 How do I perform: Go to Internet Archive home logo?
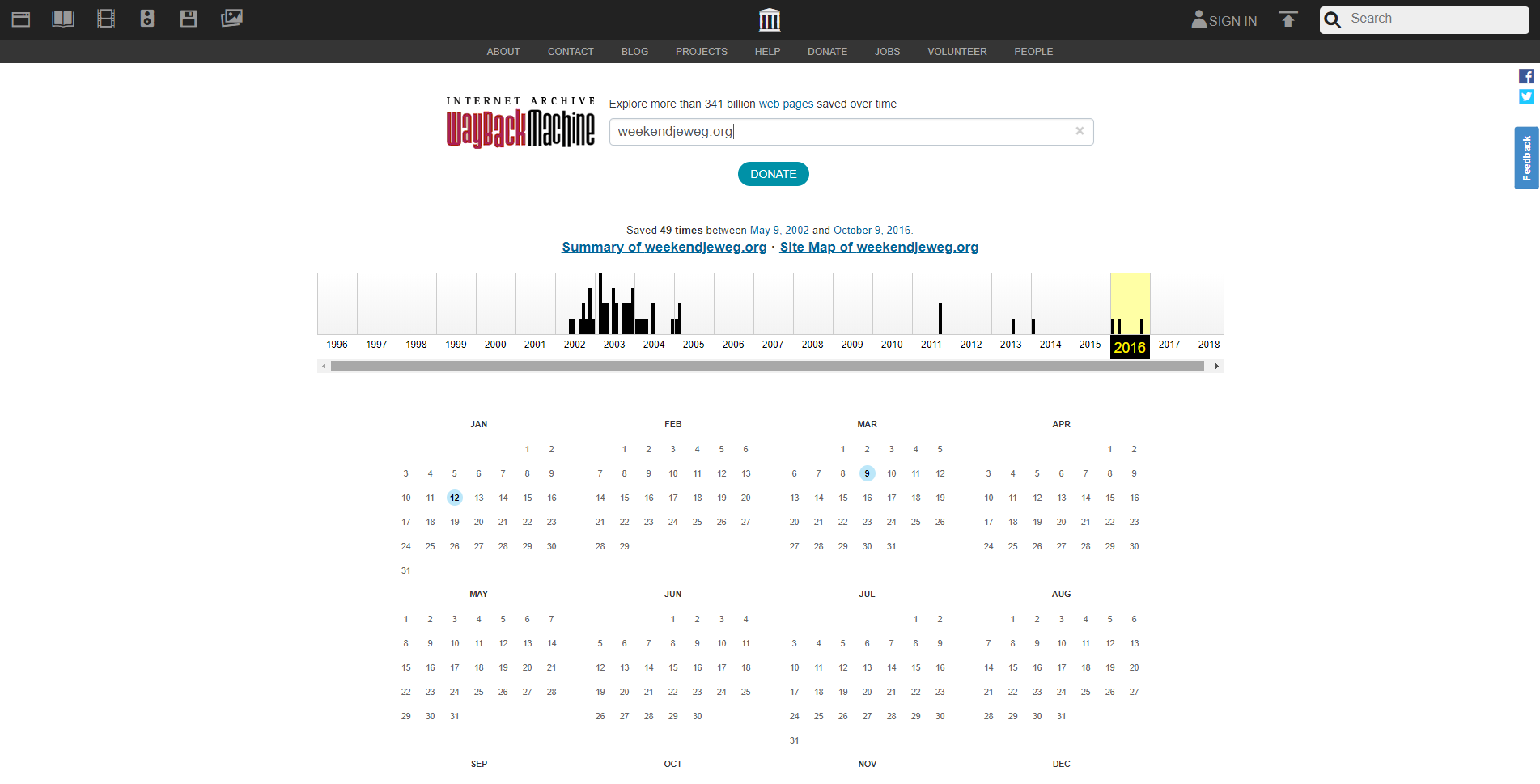pos(770,20)
